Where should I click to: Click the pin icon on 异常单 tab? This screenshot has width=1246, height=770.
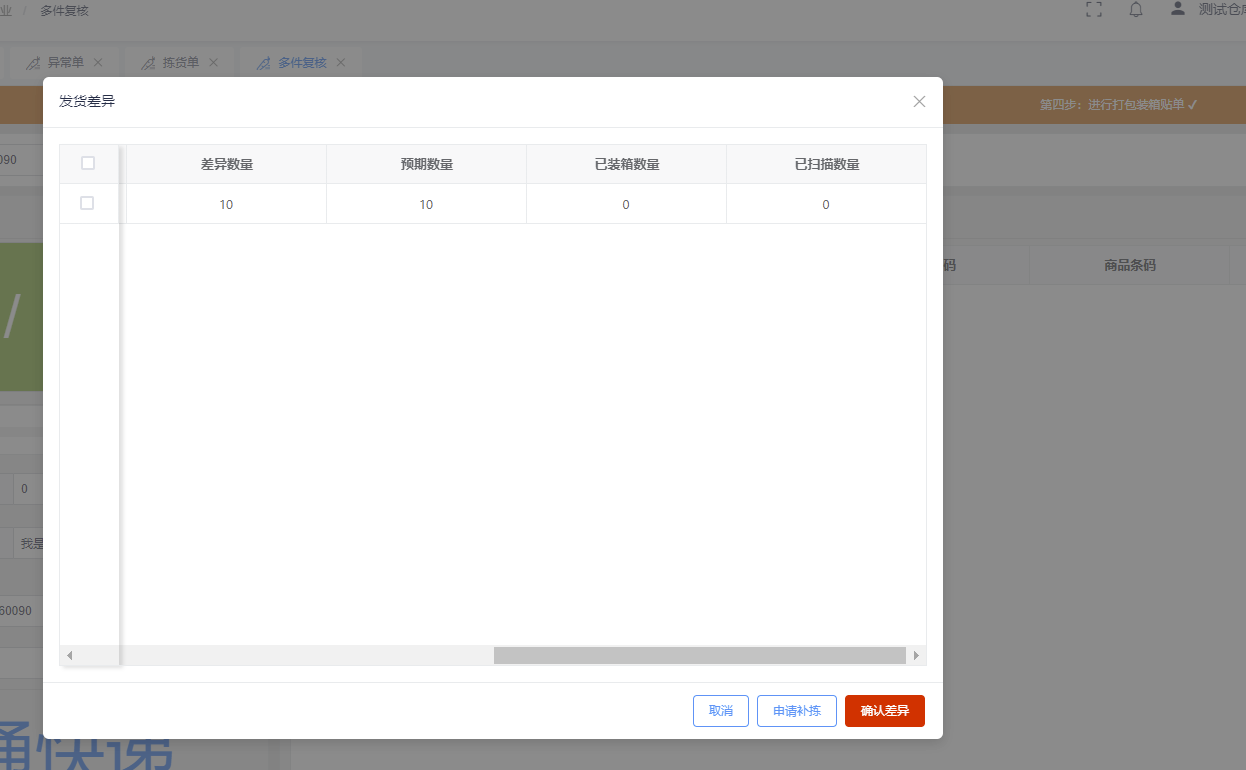pos(33,63)
